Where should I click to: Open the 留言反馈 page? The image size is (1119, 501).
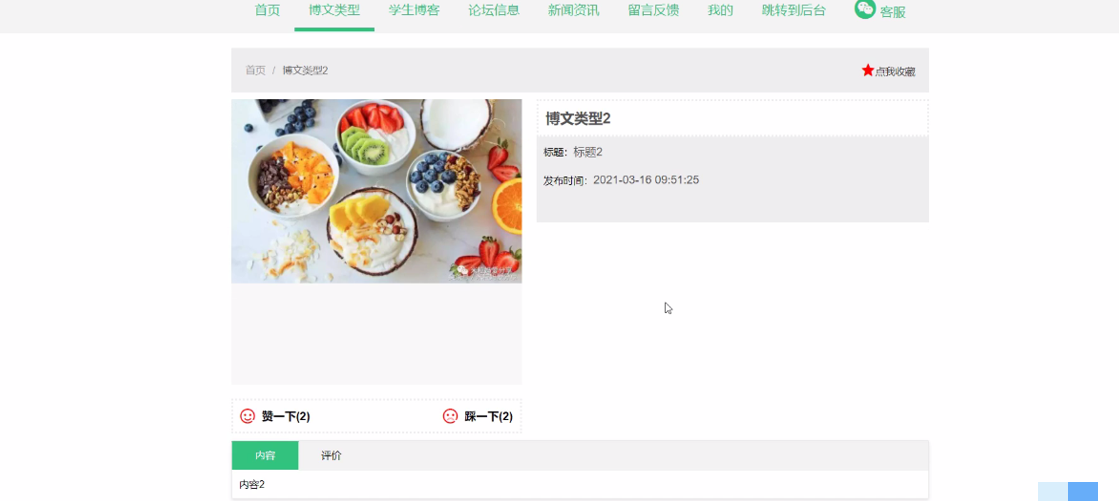[x=654, y=10]
